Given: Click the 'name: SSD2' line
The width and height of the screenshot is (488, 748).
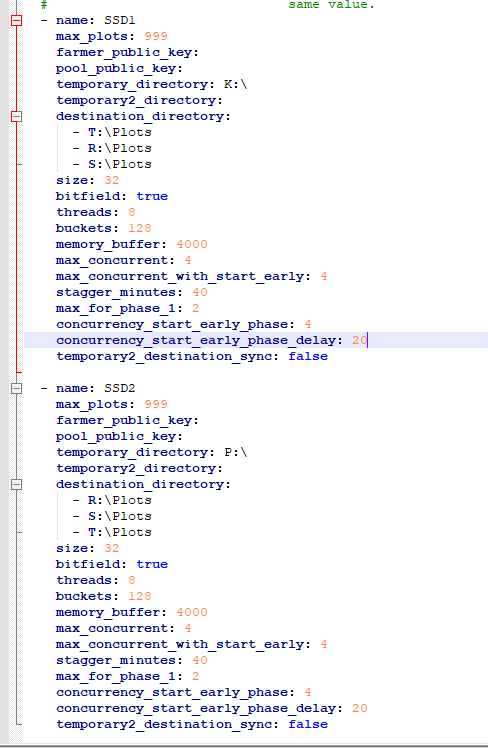Looking at the screenshot, I should pyautogui.click(x=95, y=388).
